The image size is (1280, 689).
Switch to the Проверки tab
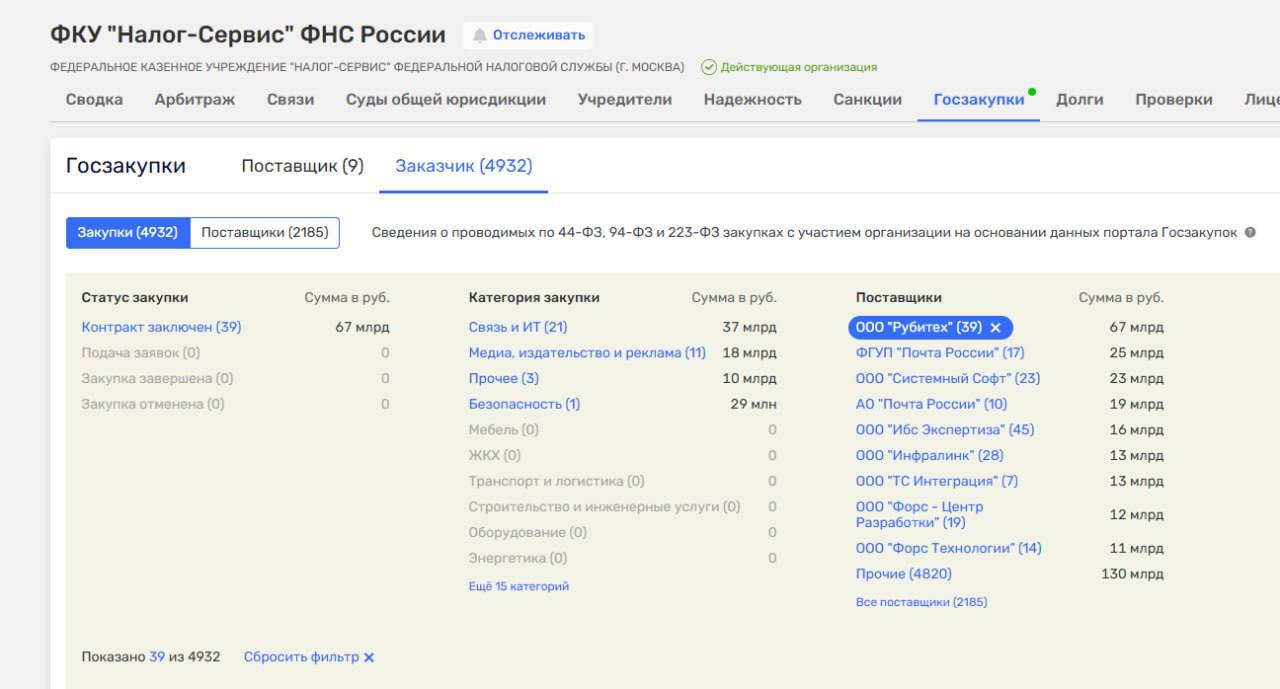[x=1174, y=99]
